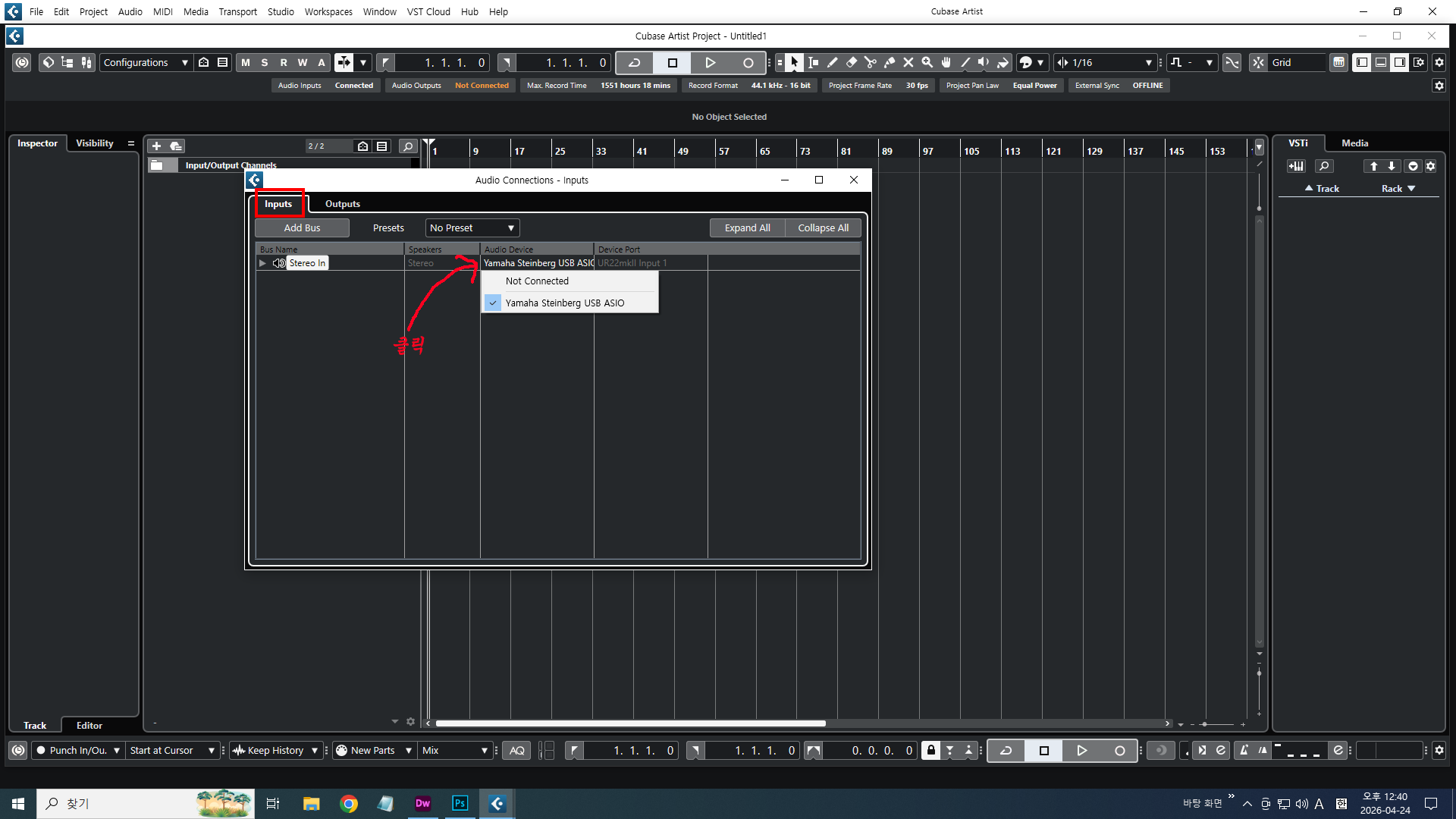The height and width of the screenshot is (819, 1456).
Task: Toggle the cycle loop button in top transport
Action: 634,62
